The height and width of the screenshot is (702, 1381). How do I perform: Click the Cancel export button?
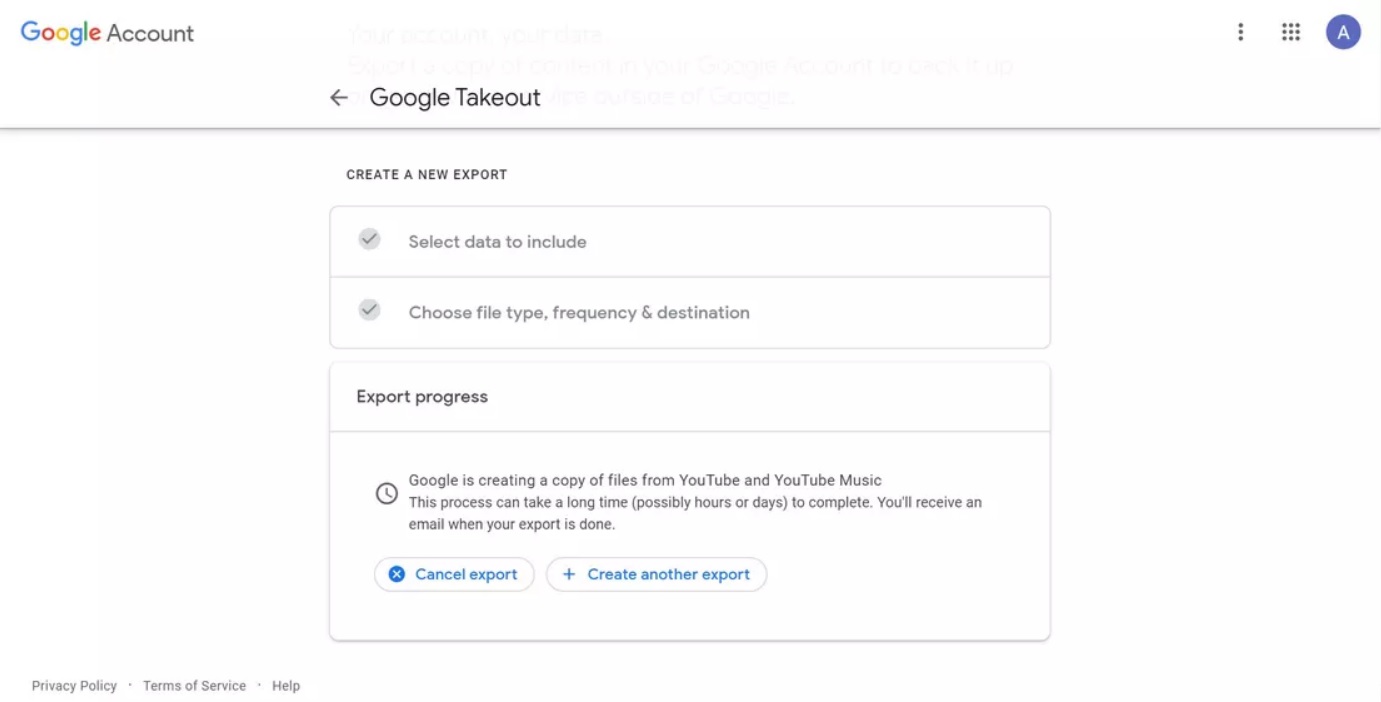[454, 574]
